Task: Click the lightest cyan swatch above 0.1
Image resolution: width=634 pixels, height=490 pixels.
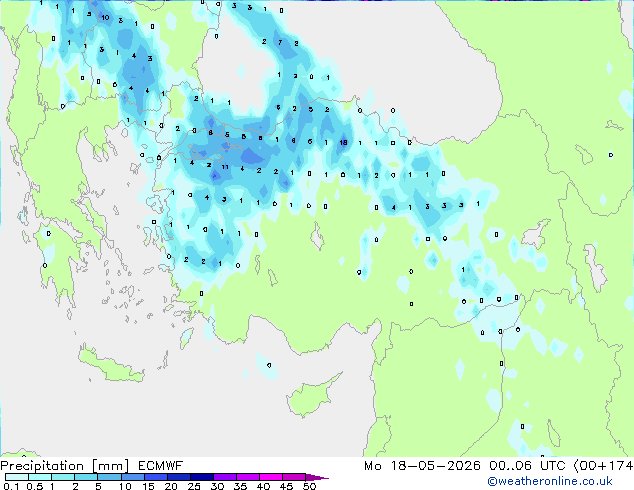Action: click(x=17, y=477)
